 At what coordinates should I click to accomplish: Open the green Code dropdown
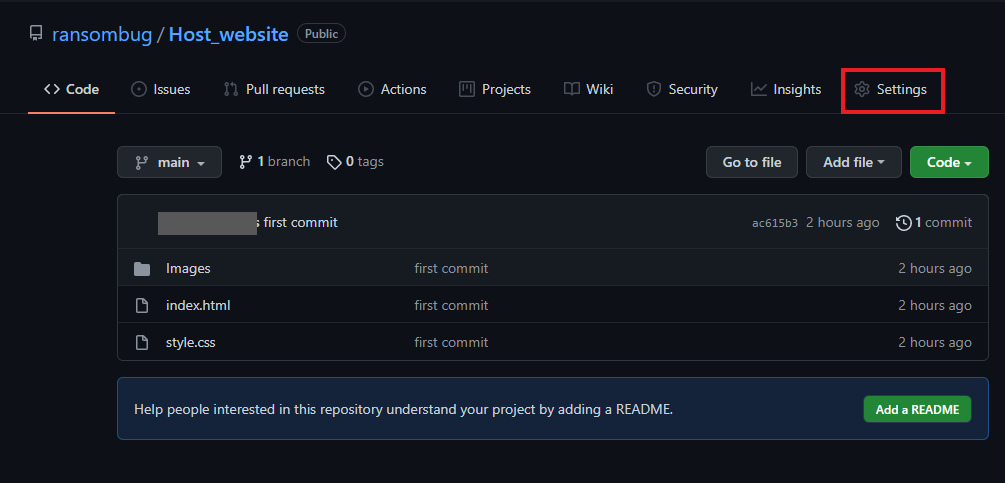coord(949,162)
